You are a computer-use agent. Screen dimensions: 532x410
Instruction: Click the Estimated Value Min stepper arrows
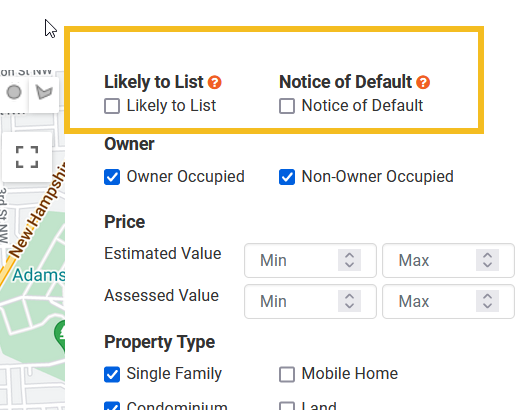(x=349, y=260)
